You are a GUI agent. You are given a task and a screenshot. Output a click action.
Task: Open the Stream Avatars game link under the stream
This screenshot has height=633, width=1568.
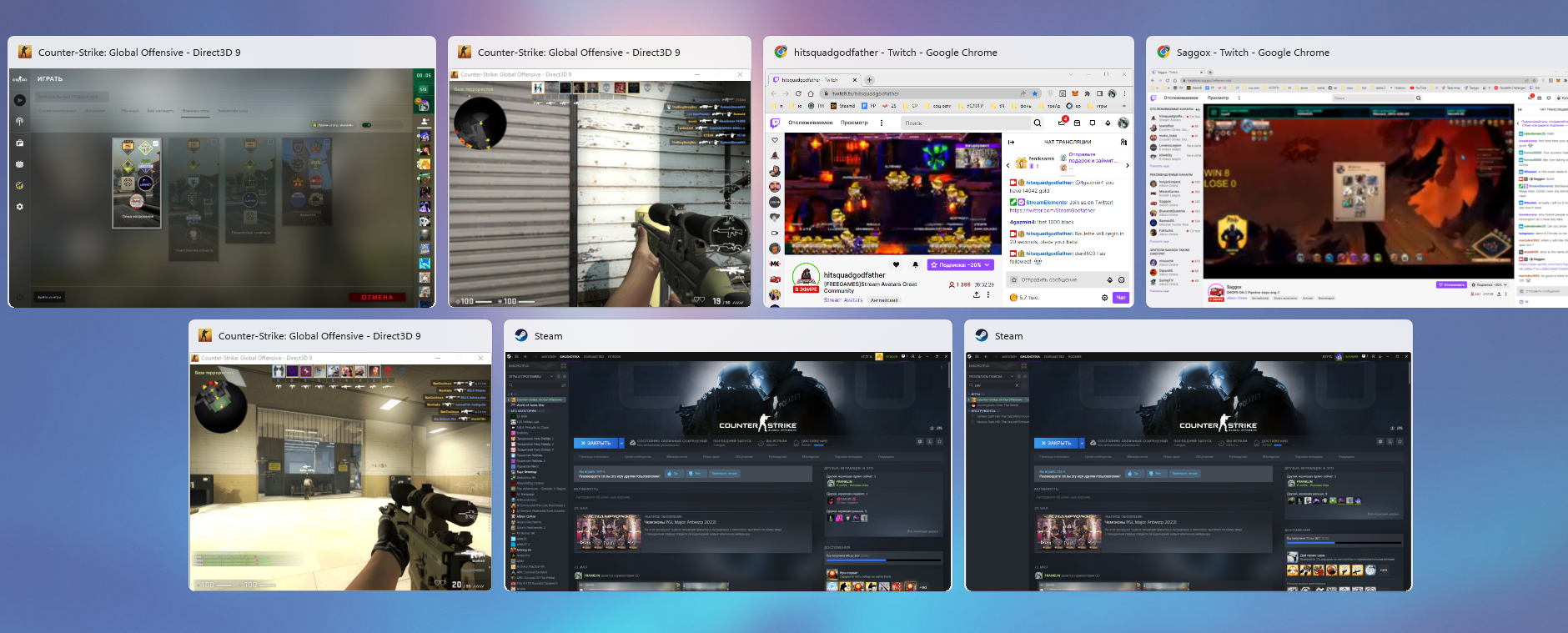[843, 300]
